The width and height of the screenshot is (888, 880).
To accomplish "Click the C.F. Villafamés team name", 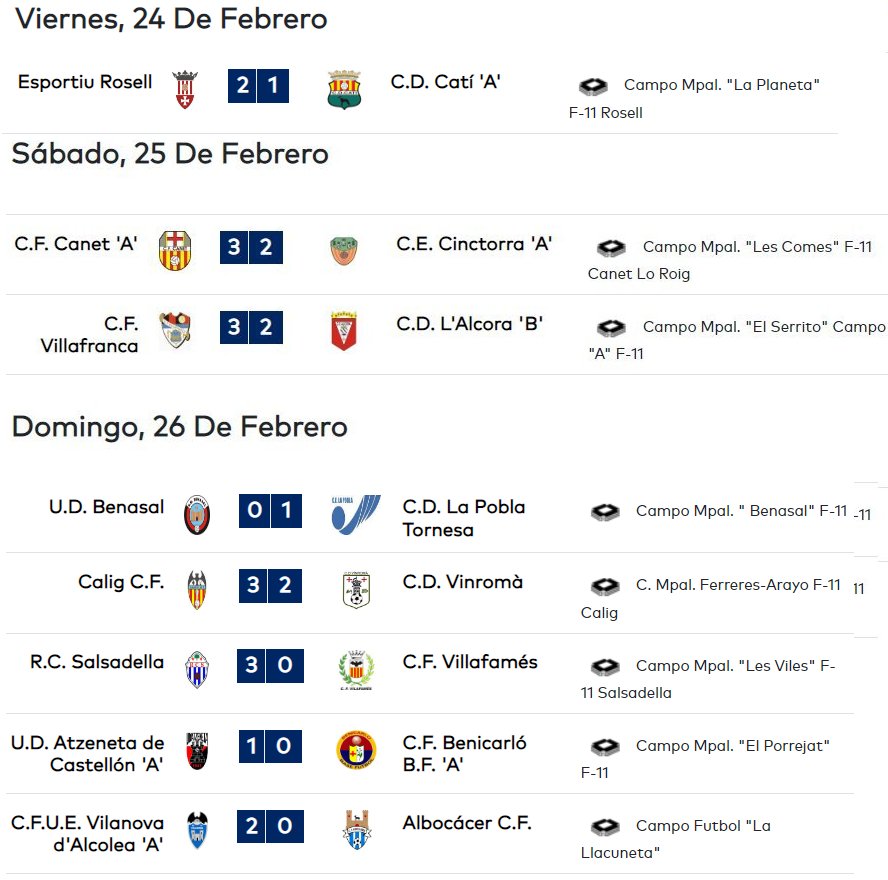I will (470, 661).
